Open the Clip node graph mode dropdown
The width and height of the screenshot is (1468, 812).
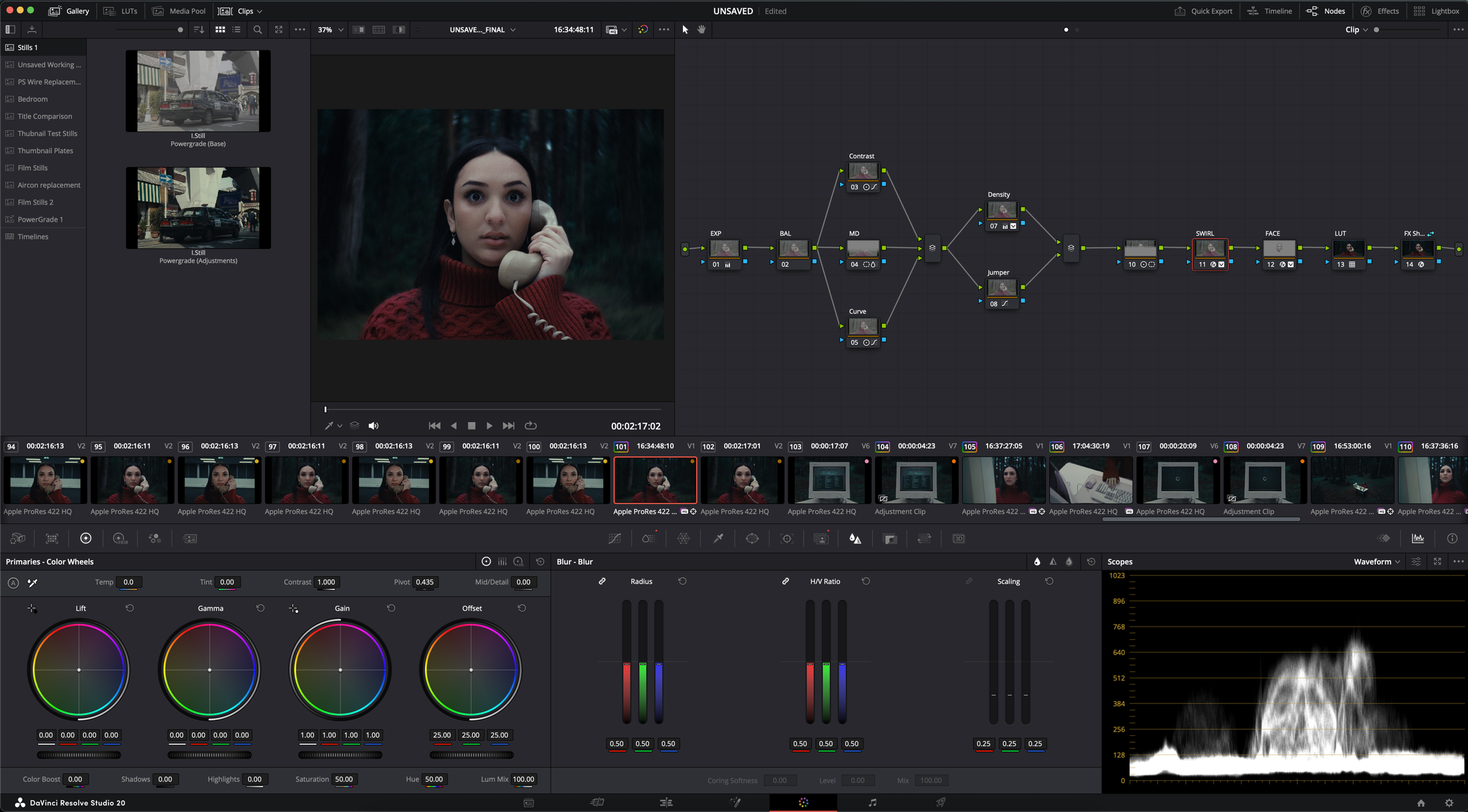click(1356, 29)
